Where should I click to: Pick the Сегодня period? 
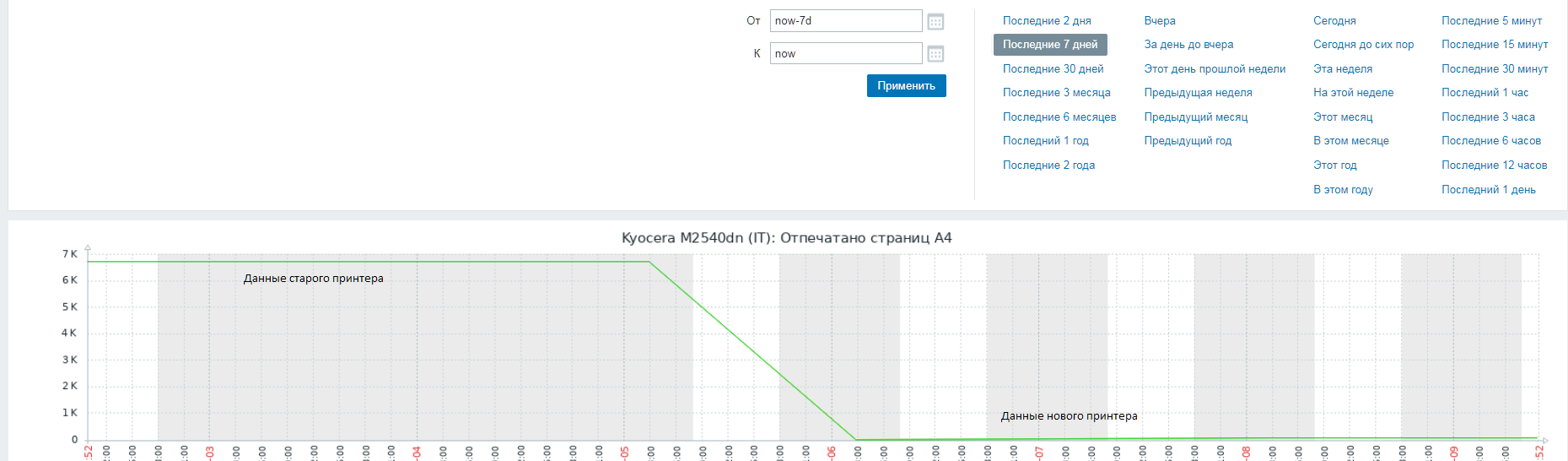[1334, 20]
